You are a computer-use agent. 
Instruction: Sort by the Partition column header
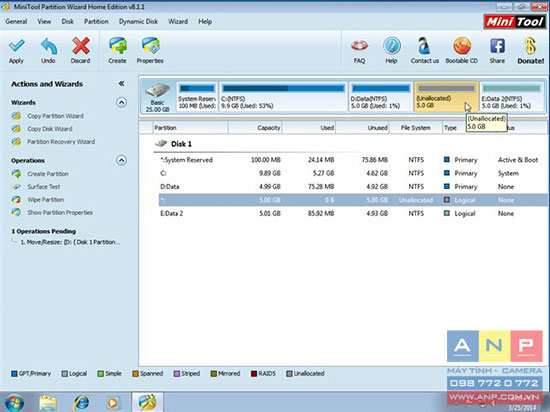click(x=191, y=128)
